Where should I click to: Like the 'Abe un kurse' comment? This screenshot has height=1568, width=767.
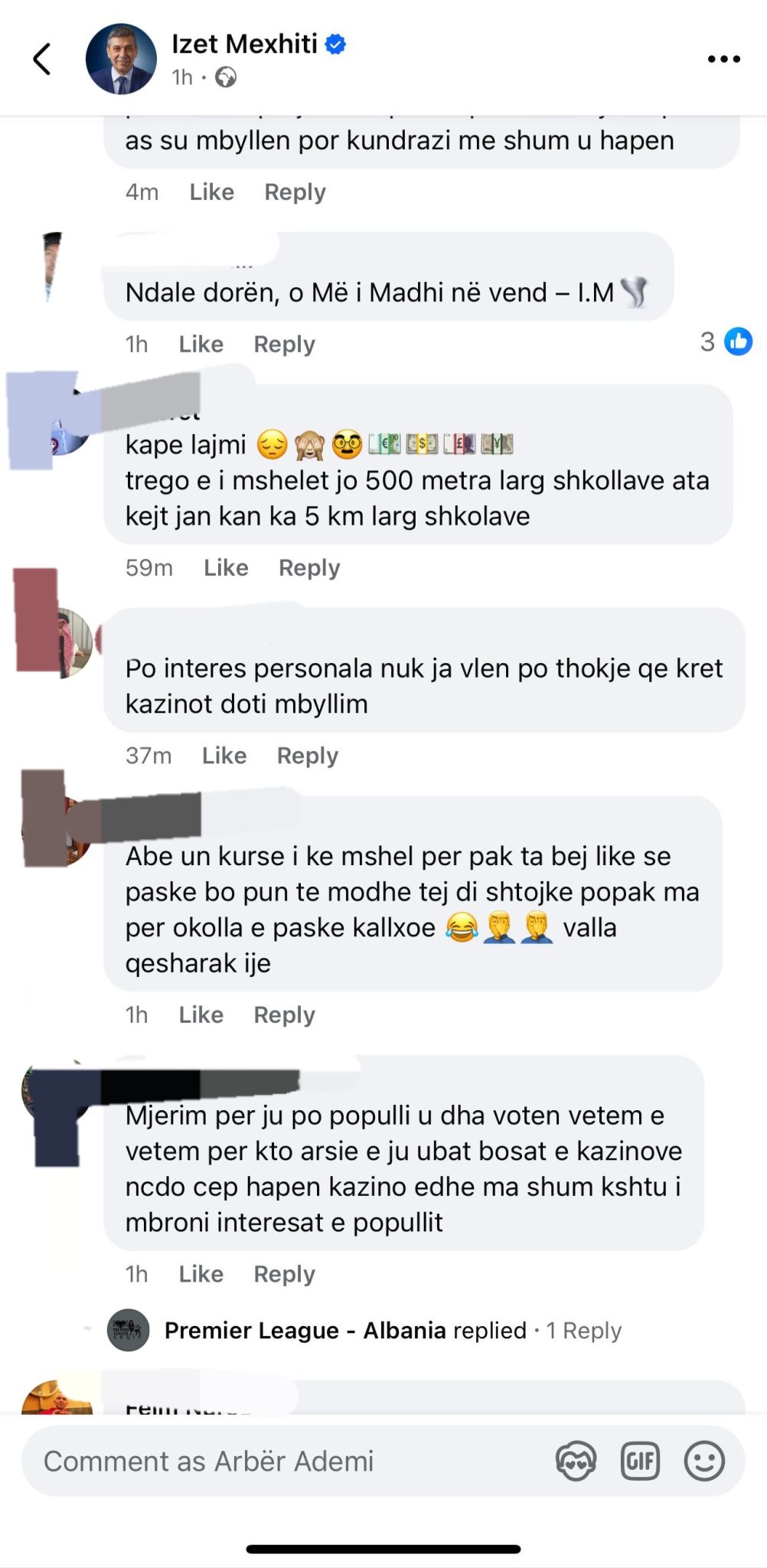(x=201, y=1014)
